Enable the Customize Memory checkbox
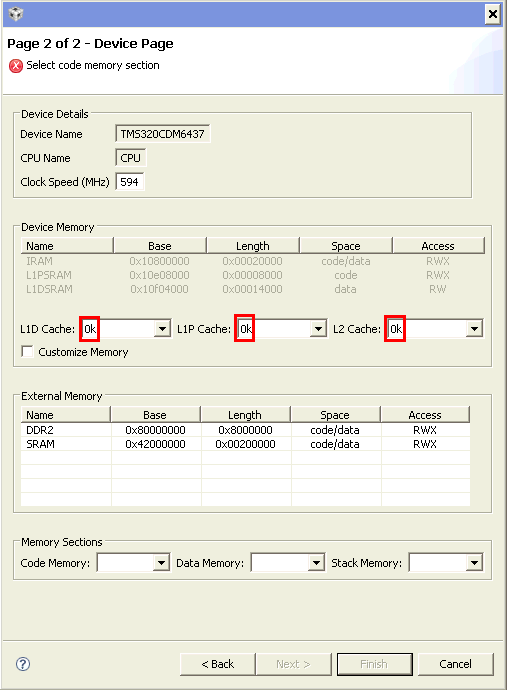The width and height of the screenshot is (507, 690). [27, 352]
